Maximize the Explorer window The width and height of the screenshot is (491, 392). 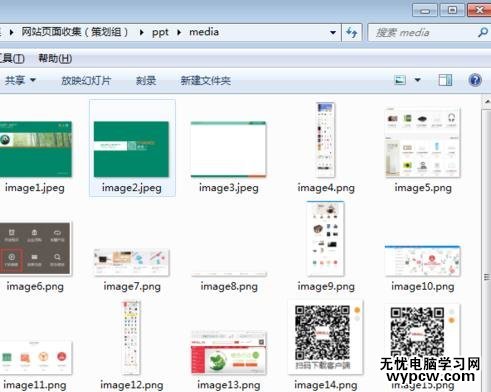pyautogui.click(x=452, y=10)
